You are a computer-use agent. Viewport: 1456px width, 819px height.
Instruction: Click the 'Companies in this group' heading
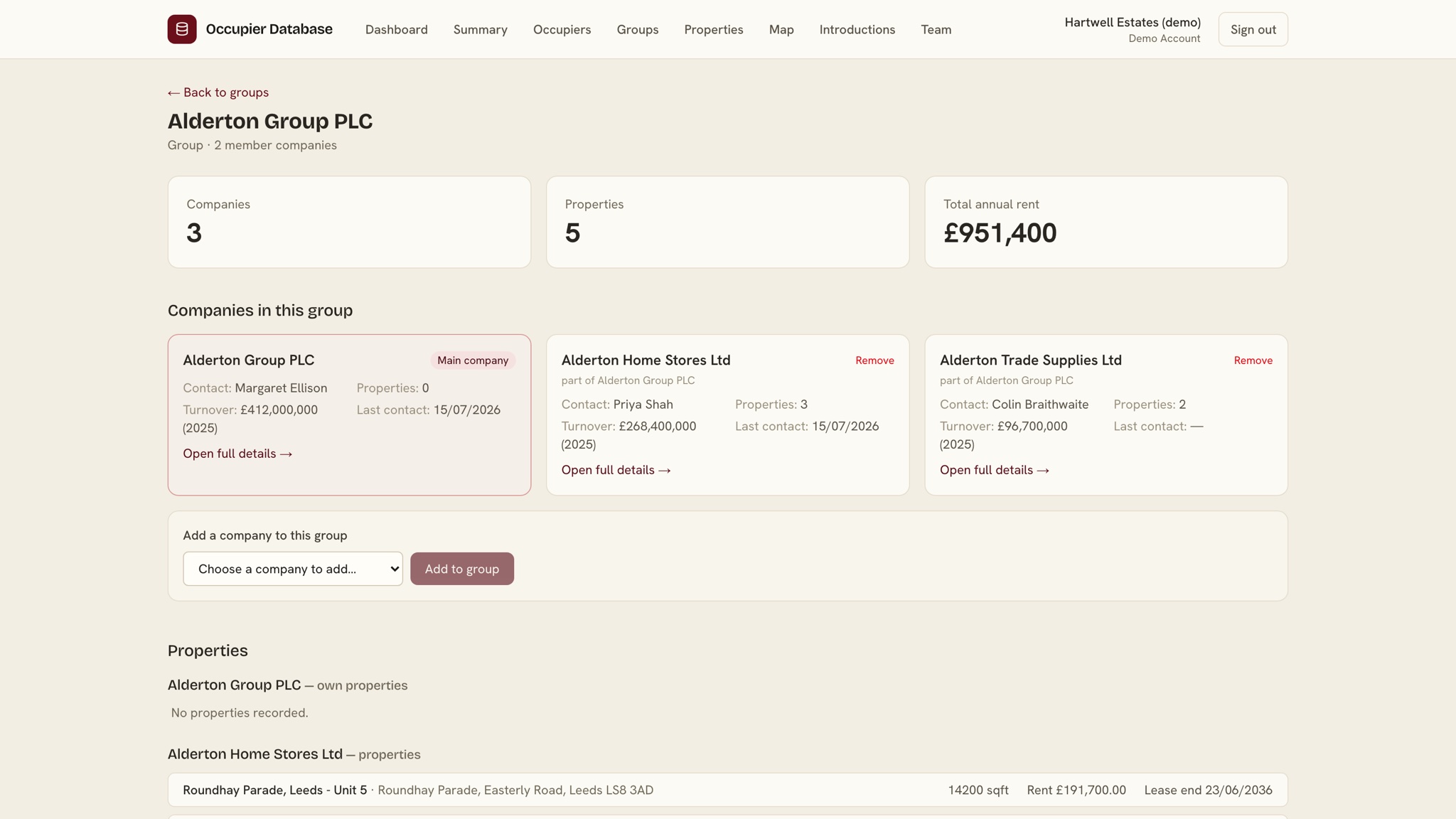pos(260,311)
